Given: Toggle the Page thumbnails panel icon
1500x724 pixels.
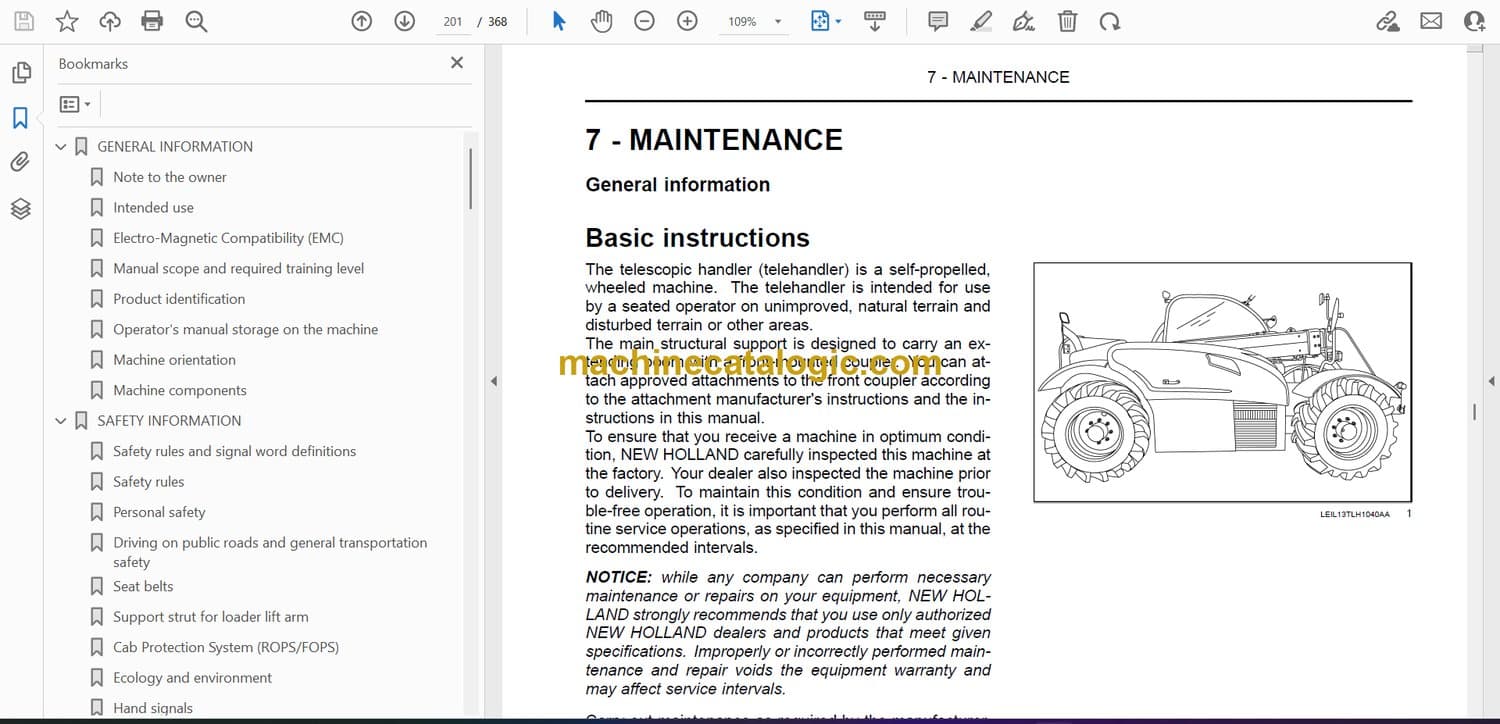Looking at the screenshot, I should tap(20, 73).
